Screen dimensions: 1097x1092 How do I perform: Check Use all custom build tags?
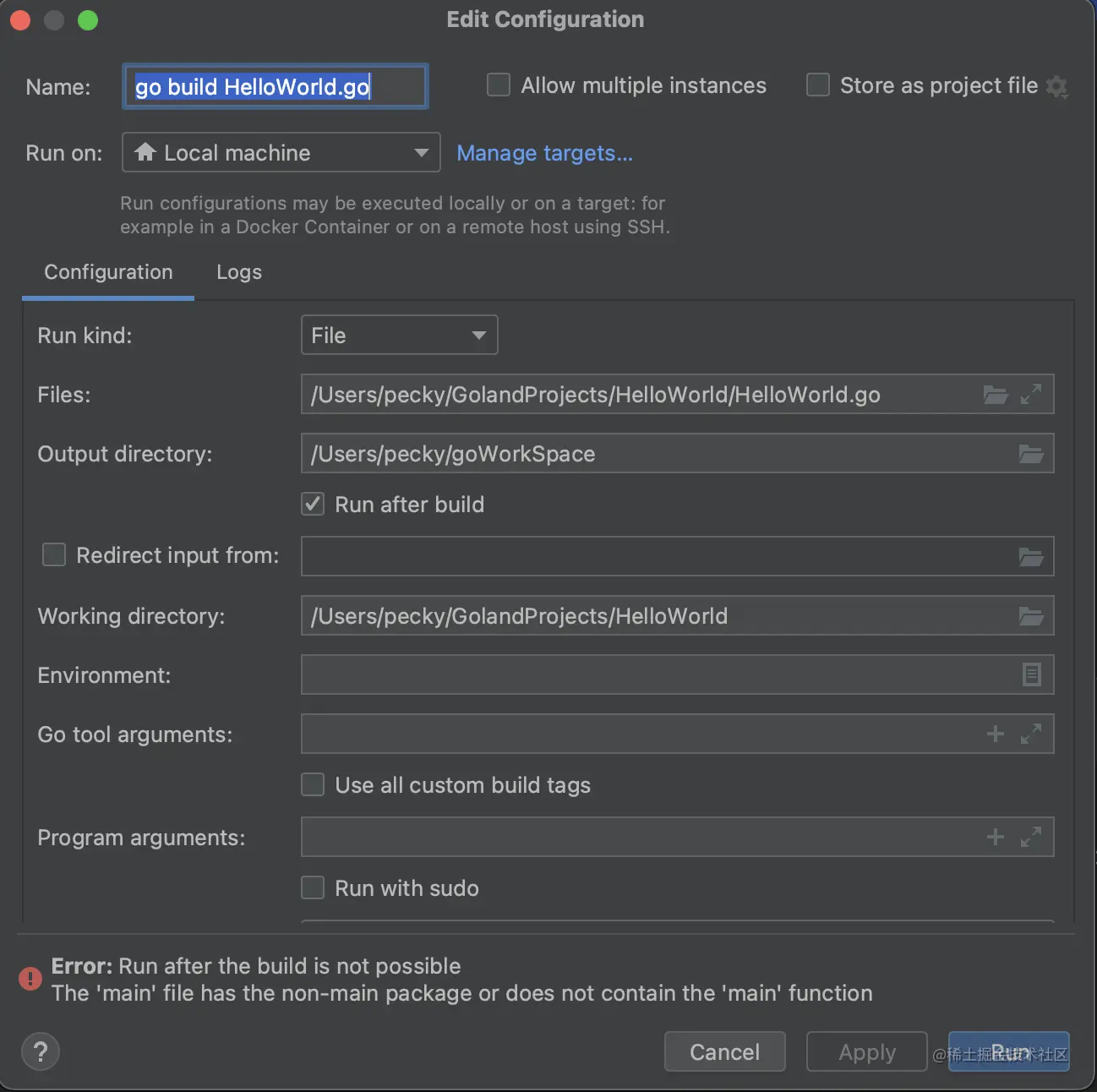(x=314, y=785)
